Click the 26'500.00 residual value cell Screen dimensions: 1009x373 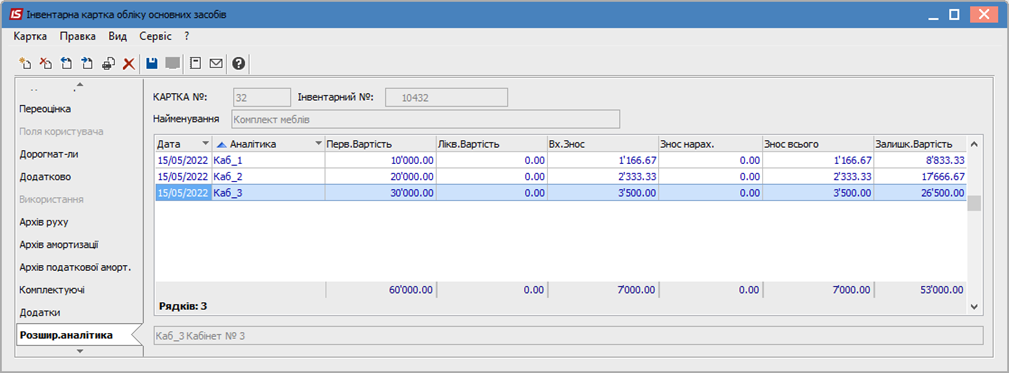tap(920, 192)
